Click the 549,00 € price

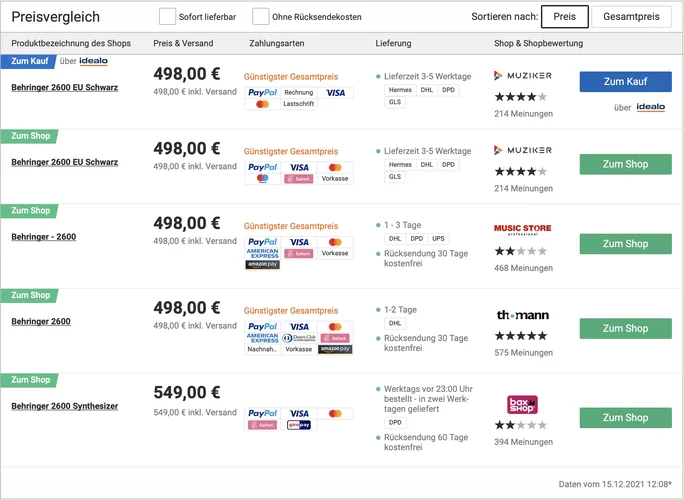pos(186,392)
